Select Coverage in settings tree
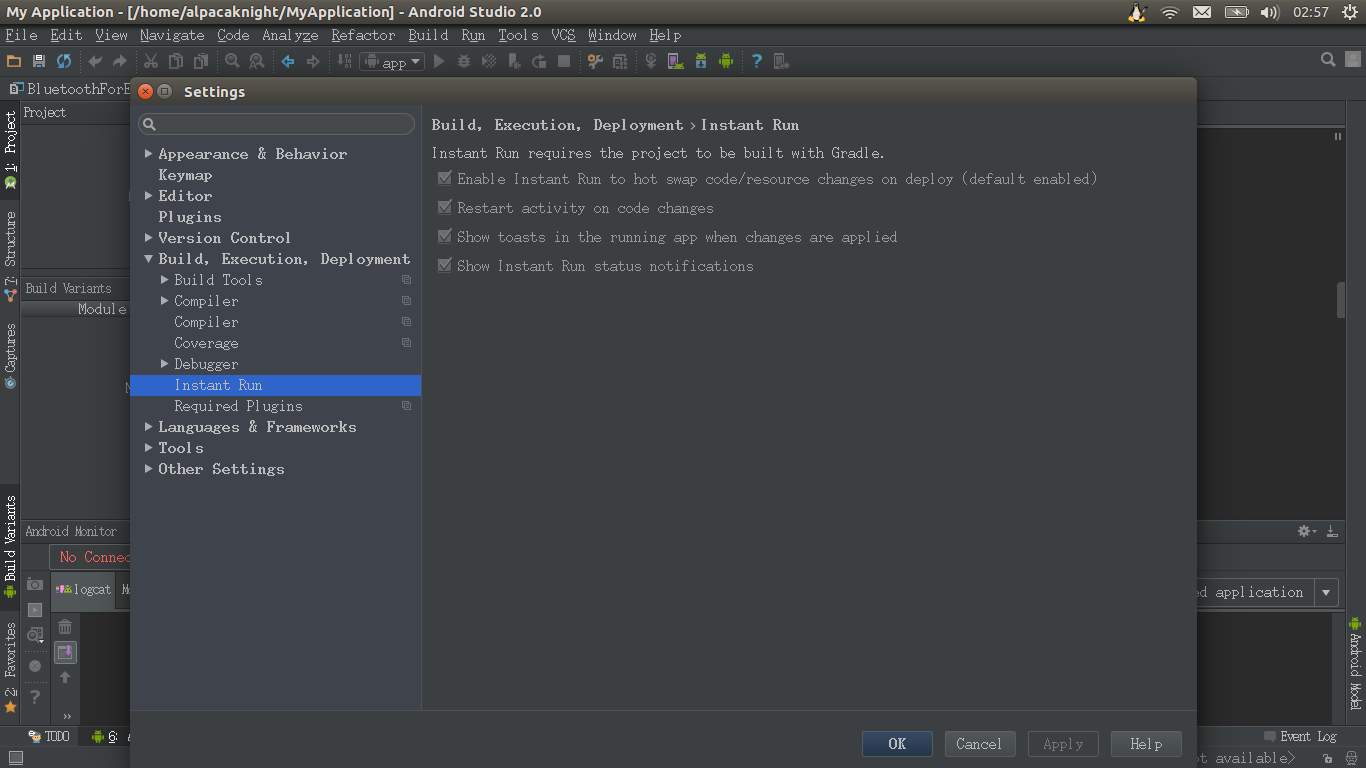Screen dimensions: 1366x768 [206, 343]
